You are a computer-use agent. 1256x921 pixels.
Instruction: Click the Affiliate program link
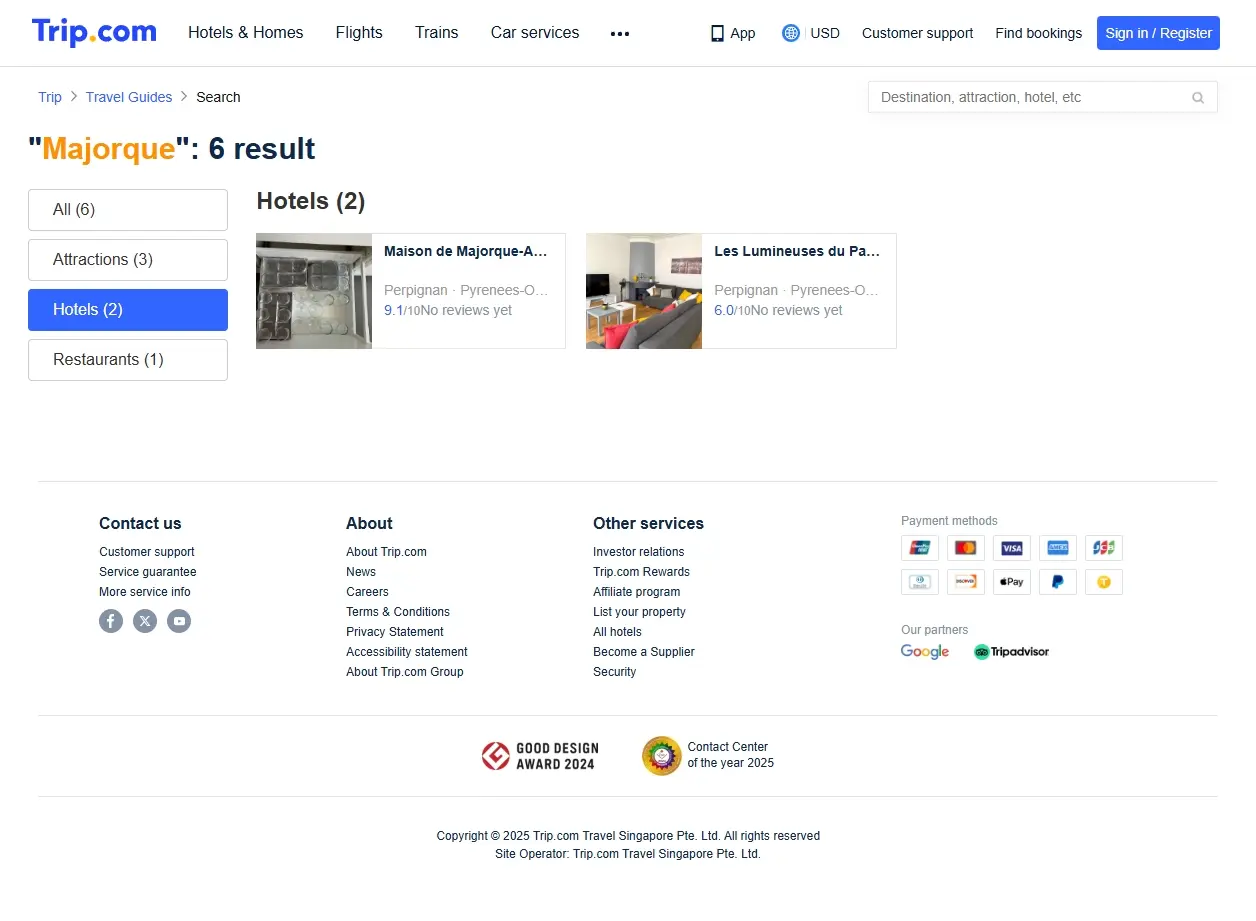pos(637,592)
